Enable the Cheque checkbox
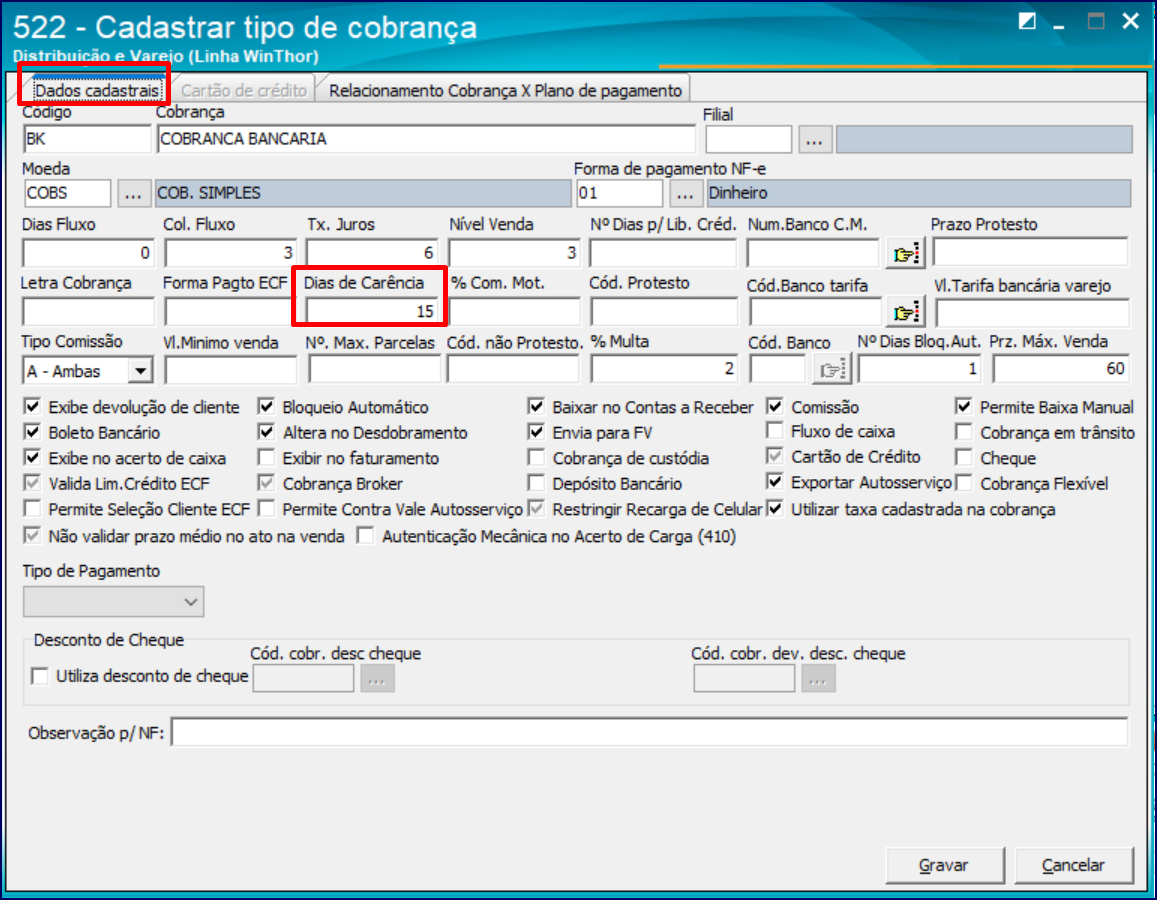 pyautogui.click(x=964, y=457)
